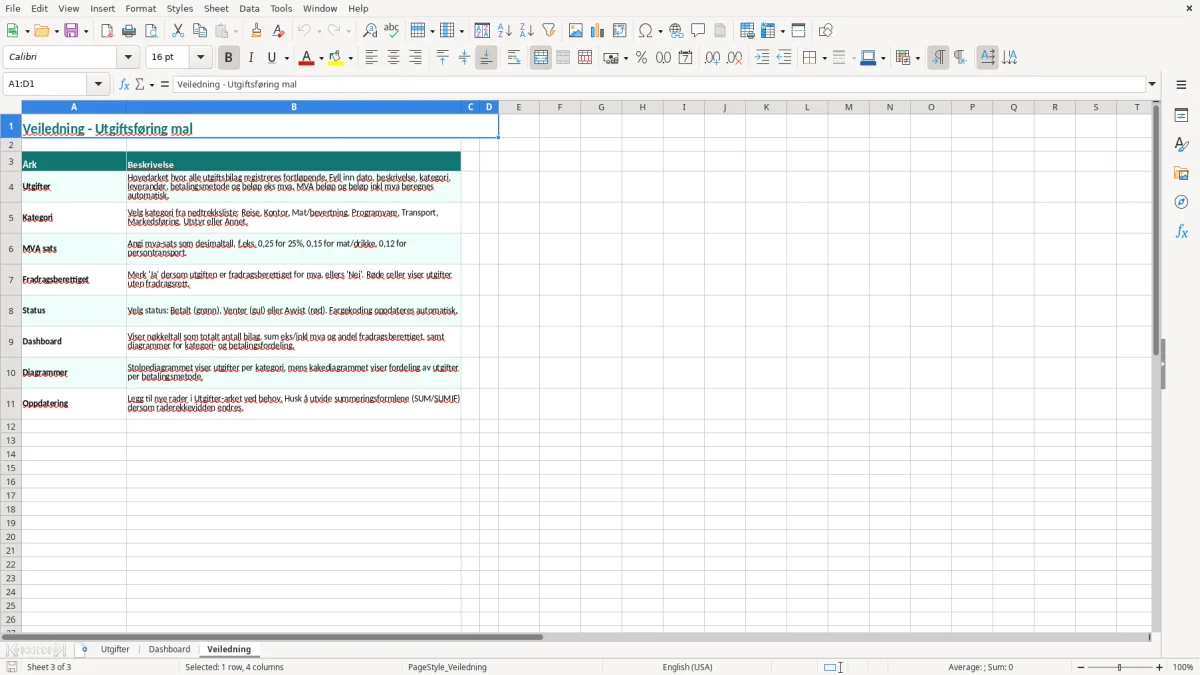1200x675 pixels.
Task: Align cell content to bottom
Action: pyautogui.click(x=486, y=58)
